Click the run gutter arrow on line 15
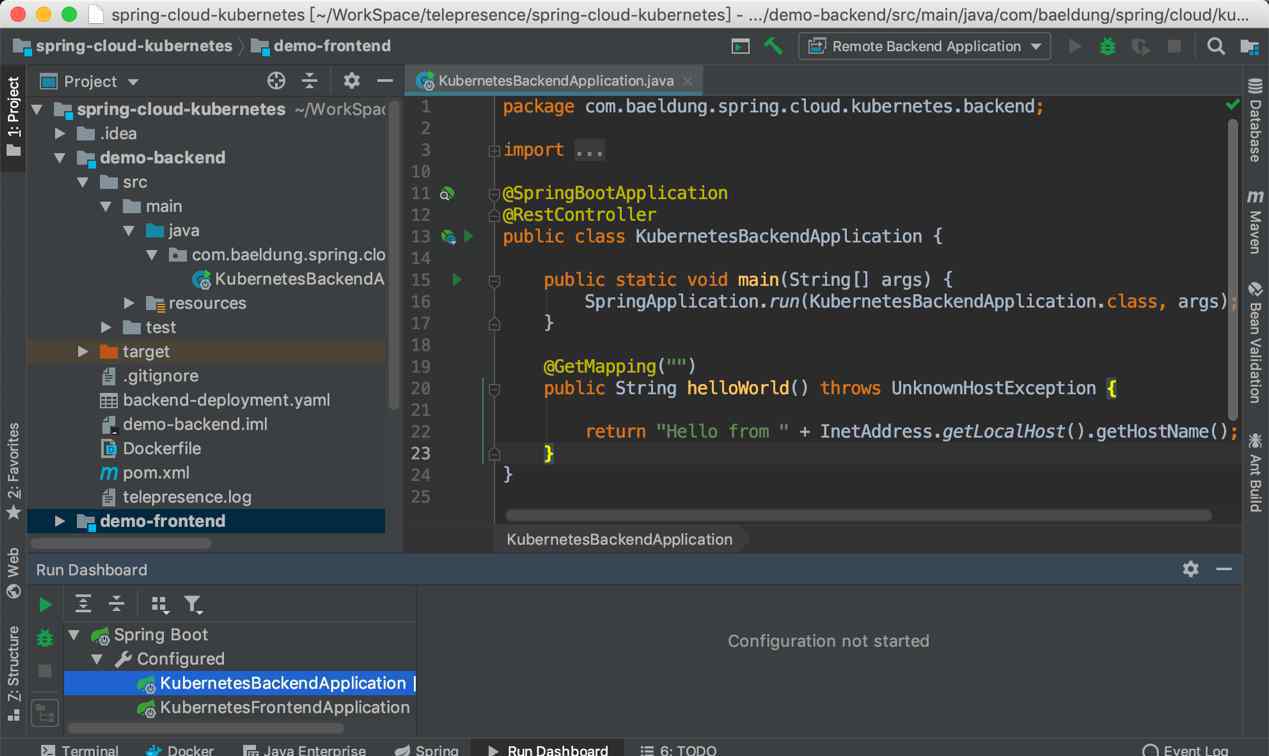 tap(457, 280)
